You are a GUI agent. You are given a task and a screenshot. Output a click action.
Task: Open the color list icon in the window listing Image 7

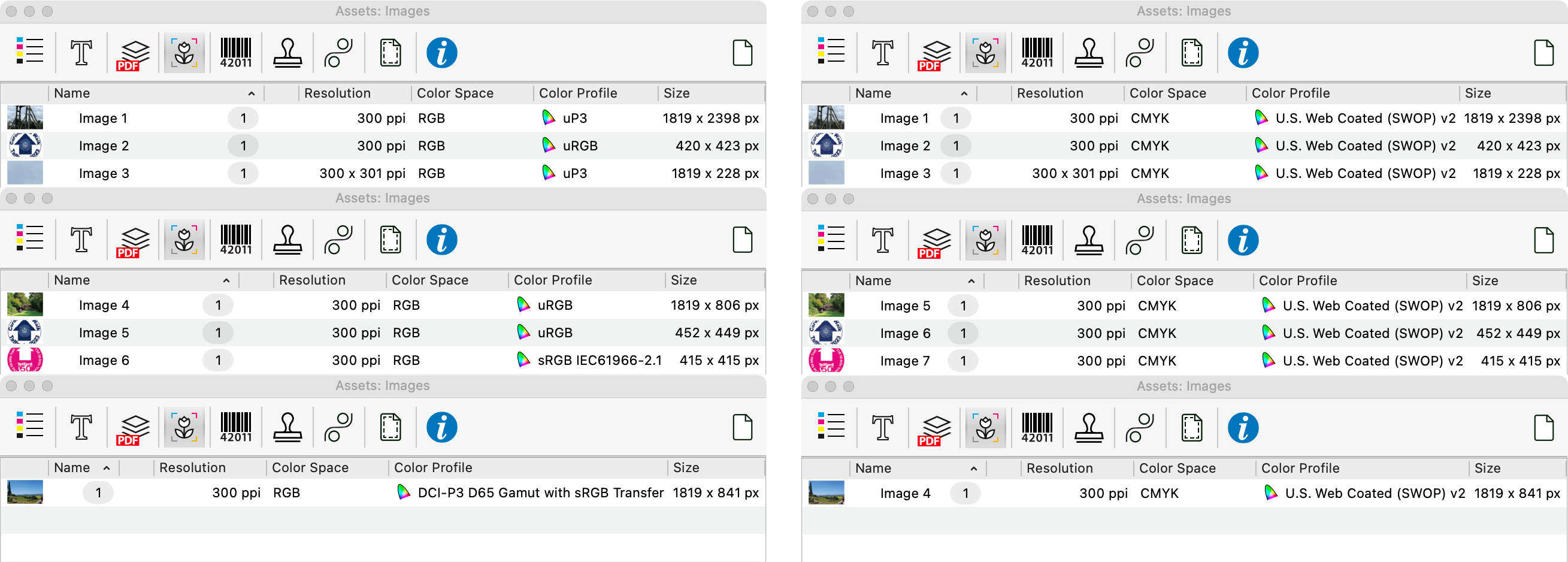830,238
